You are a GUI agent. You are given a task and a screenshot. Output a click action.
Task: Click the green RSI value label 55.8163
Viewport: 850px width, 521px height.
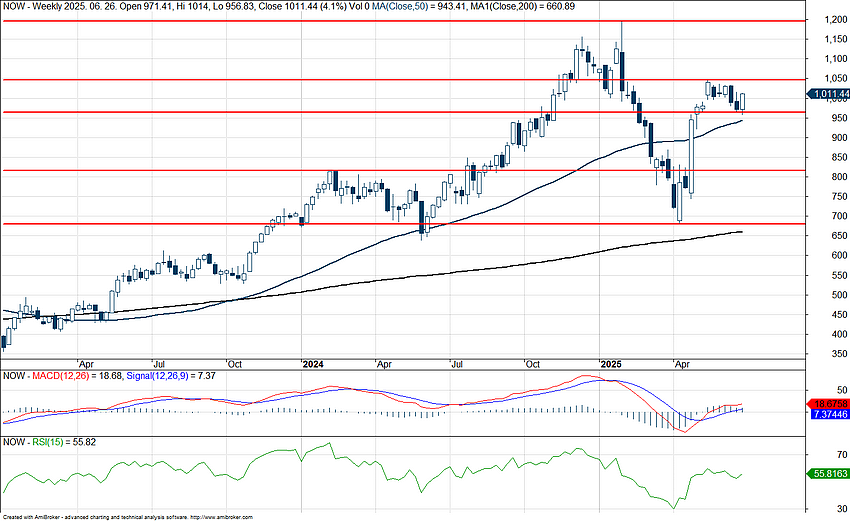tap(830, 474)
